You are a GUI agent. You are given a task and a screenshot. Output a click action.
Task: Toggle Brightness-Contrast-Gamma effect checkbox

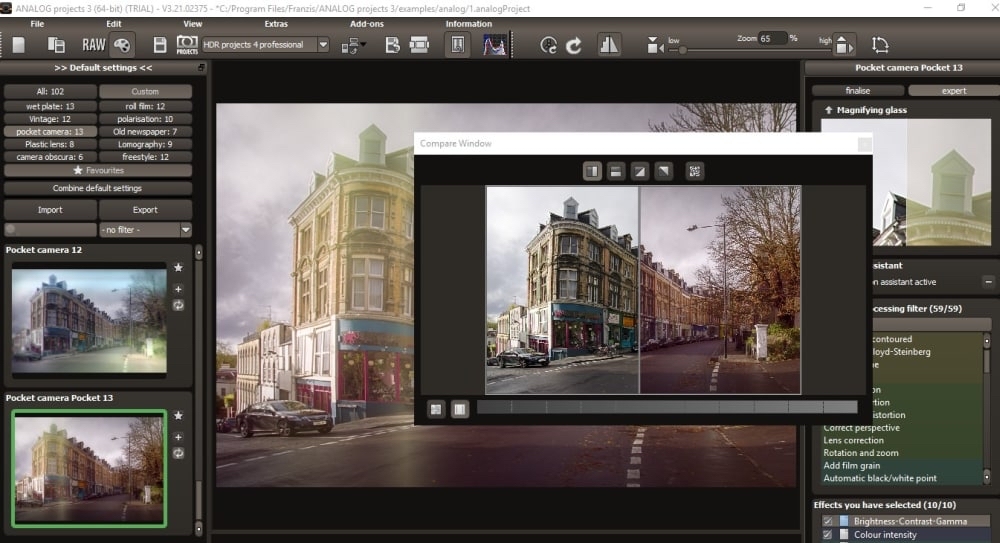coord(826,521)
